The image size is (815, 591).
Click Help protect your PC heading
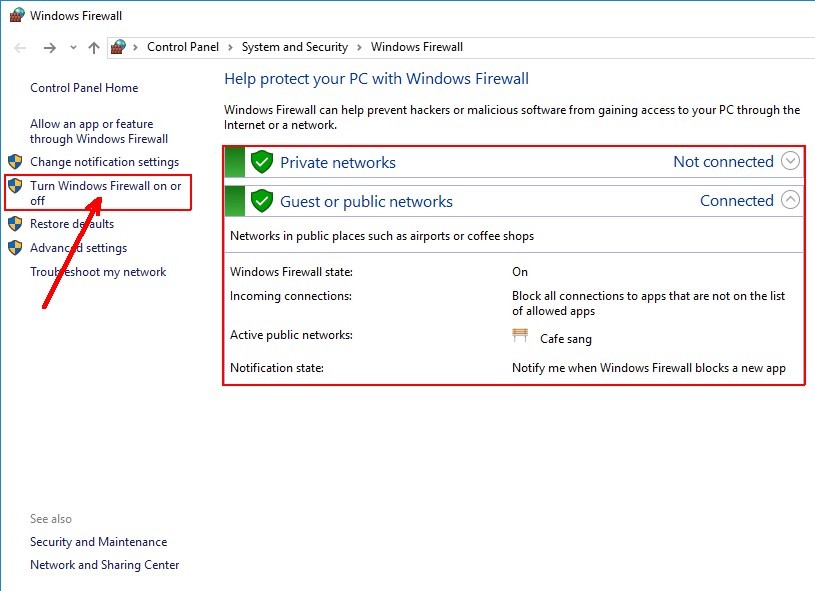[x=376, y=78]
